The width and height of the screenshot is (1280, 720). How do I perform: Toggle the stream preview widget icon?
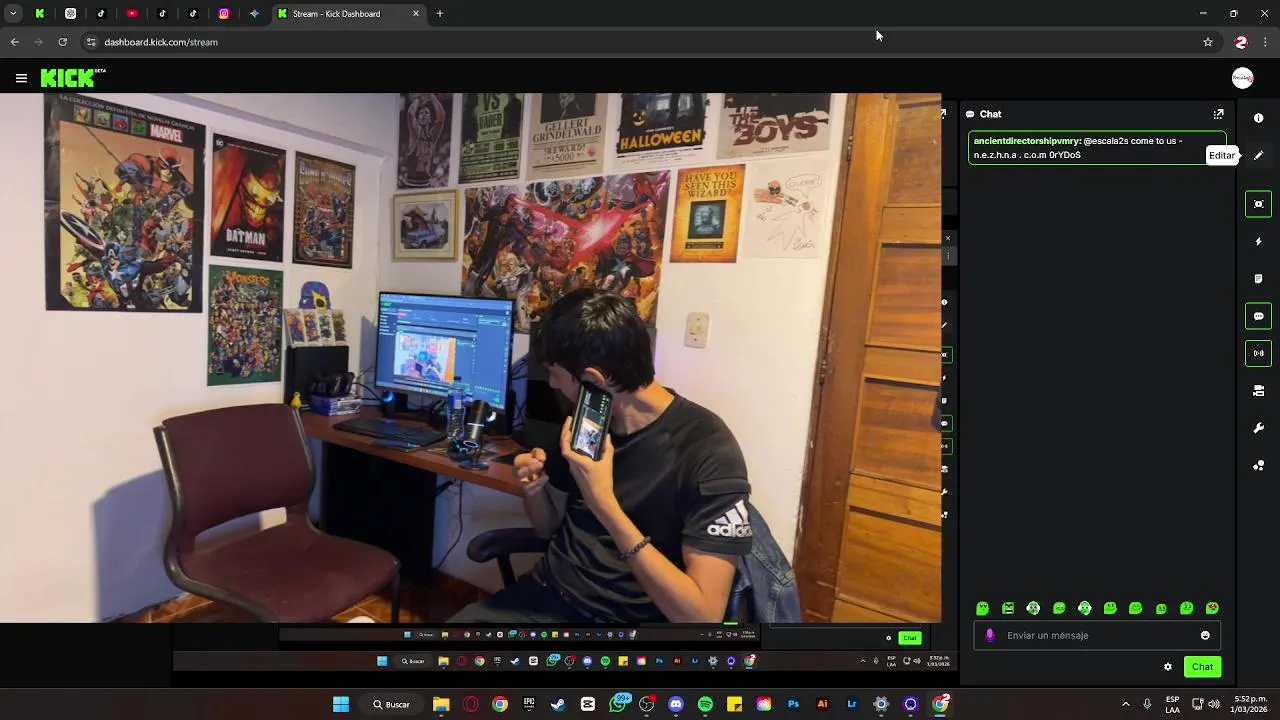[x=1258, y=204]
